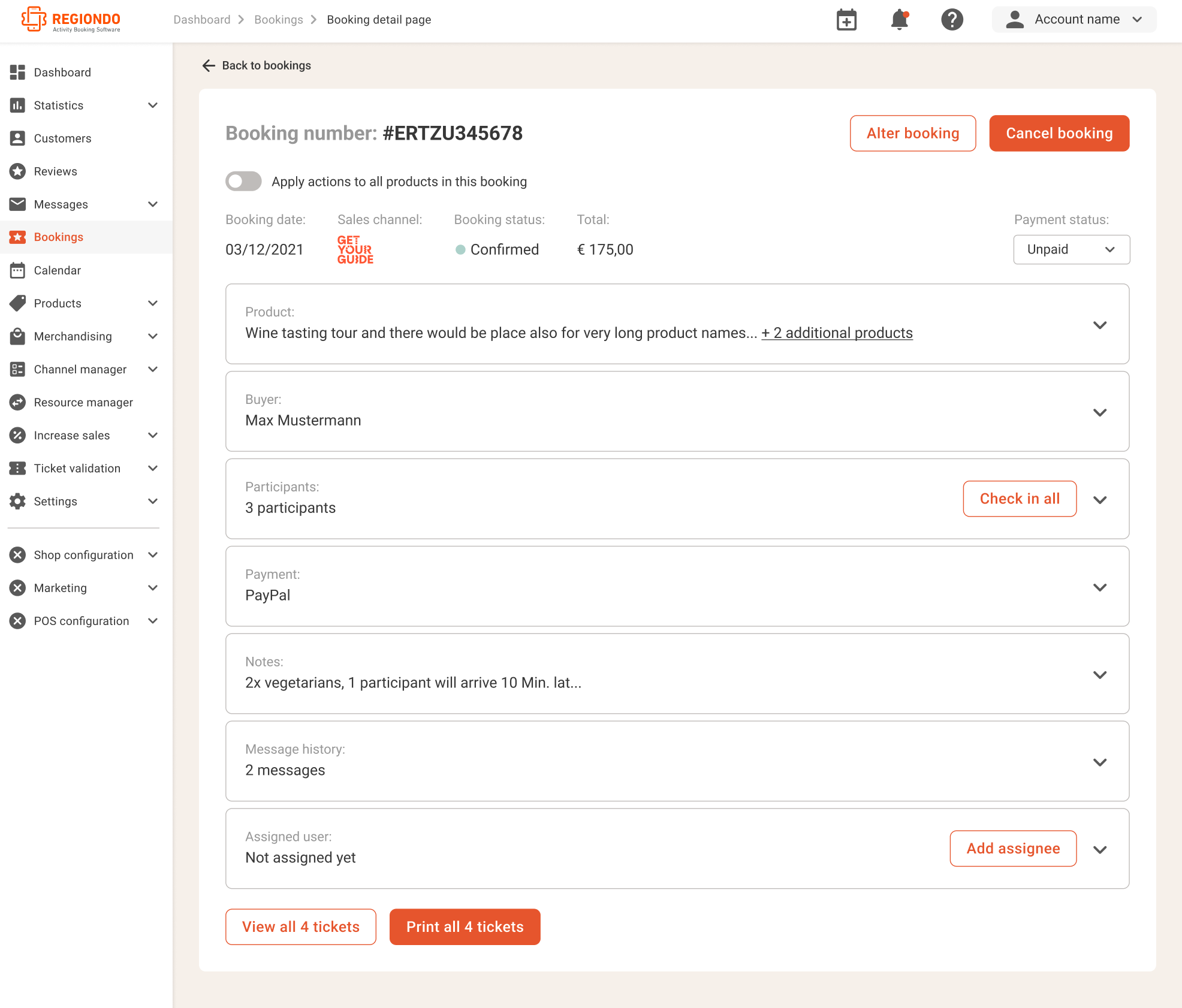Click the POS configuration icon
This screenshot has width=1182, height=1008.
click(x=17, y=621)
